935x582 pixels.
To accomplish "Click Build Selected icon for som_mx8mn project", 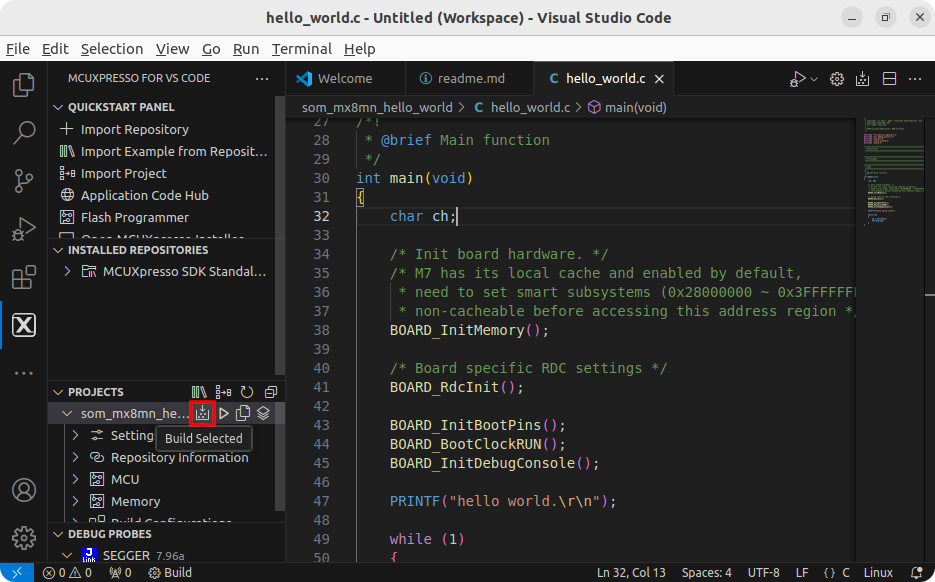I will click(203, 413).
